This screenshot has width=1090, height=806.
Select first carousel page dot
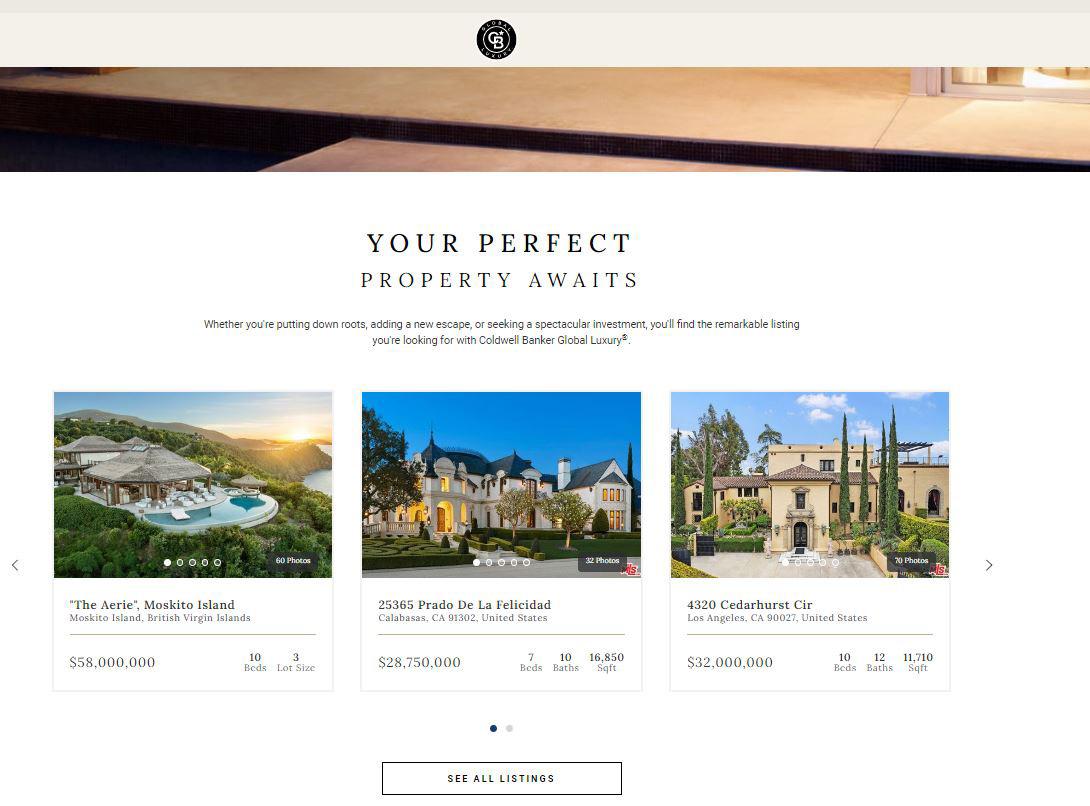pos(494,728)
